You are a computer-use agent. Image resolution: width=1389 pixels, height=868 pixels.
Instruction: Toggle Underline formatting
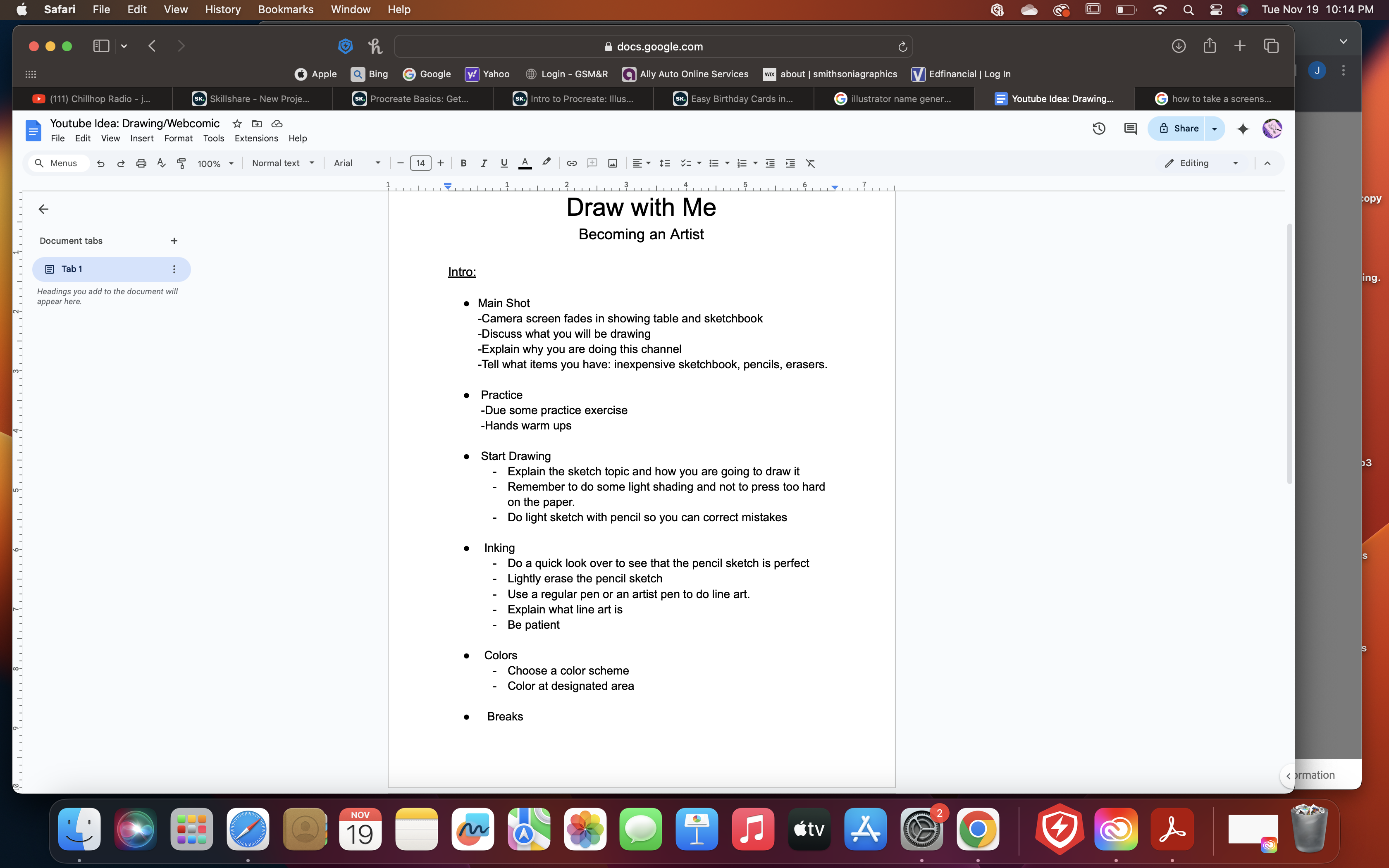504,164
